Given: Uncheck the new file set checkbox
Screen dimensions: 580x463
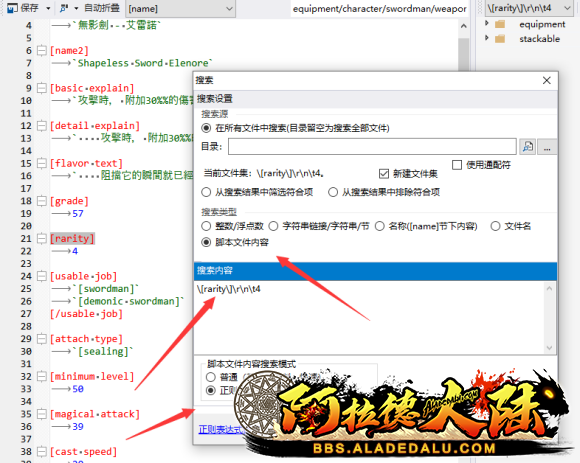Looking at the screenshot, I should pyautogui.click(x=384, y=173).
